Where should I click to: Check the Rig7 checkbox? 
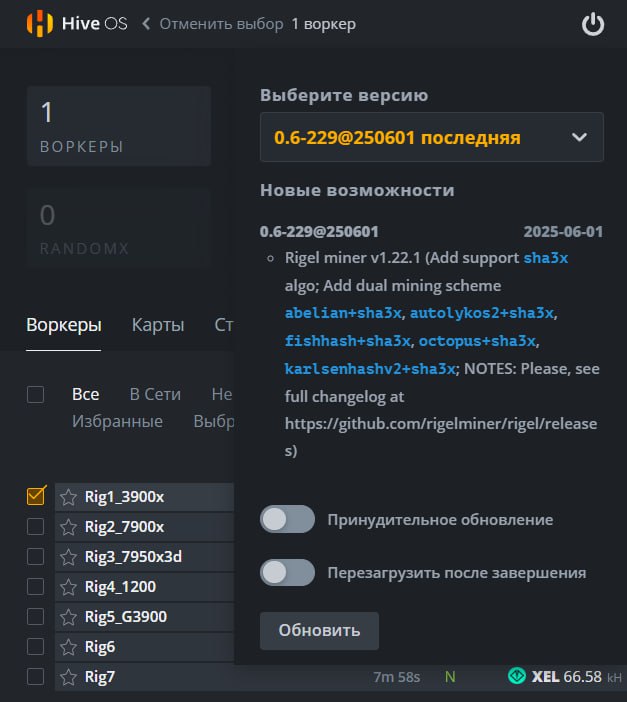pos(35,676)
